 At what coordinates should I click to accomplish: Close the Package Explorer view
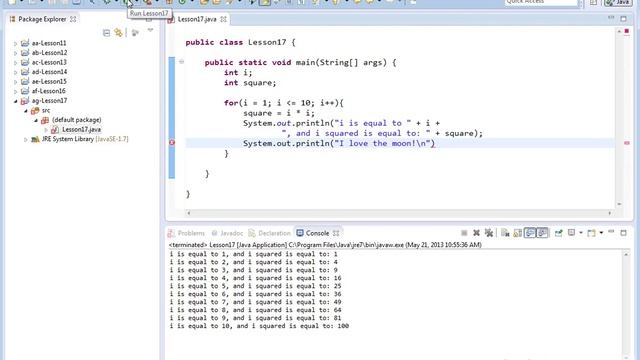click(73, 19)
